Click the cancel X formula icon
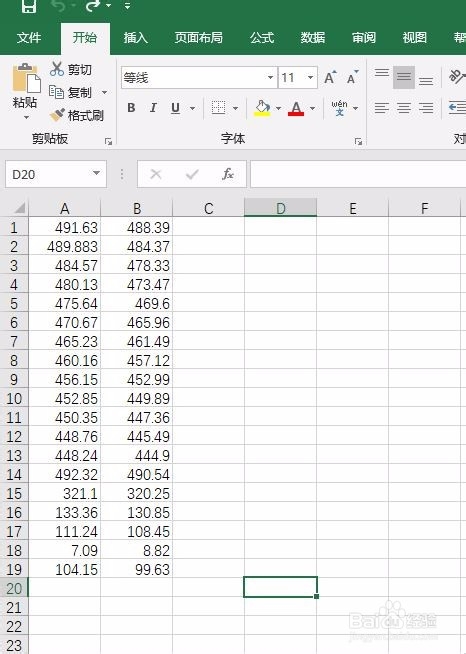 coord(156,174)
